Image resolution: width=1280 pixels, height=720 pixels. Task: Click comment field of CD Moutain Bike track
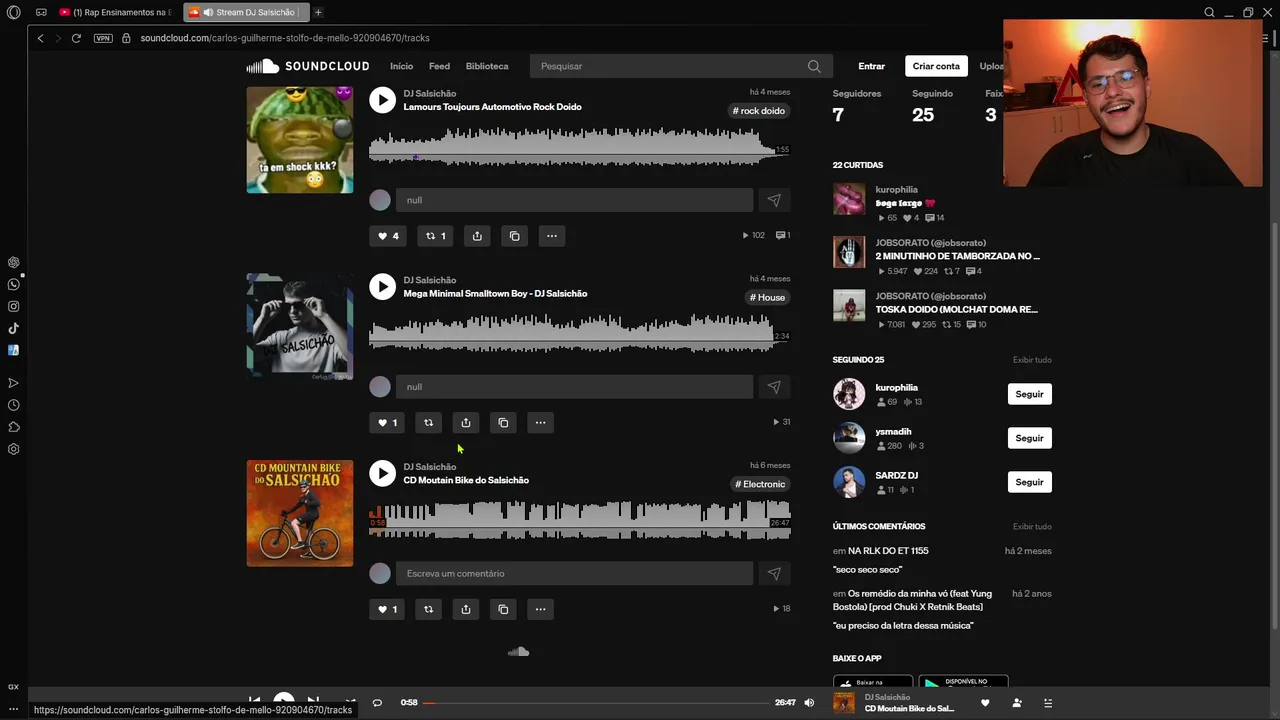click(x=574, y=574)
